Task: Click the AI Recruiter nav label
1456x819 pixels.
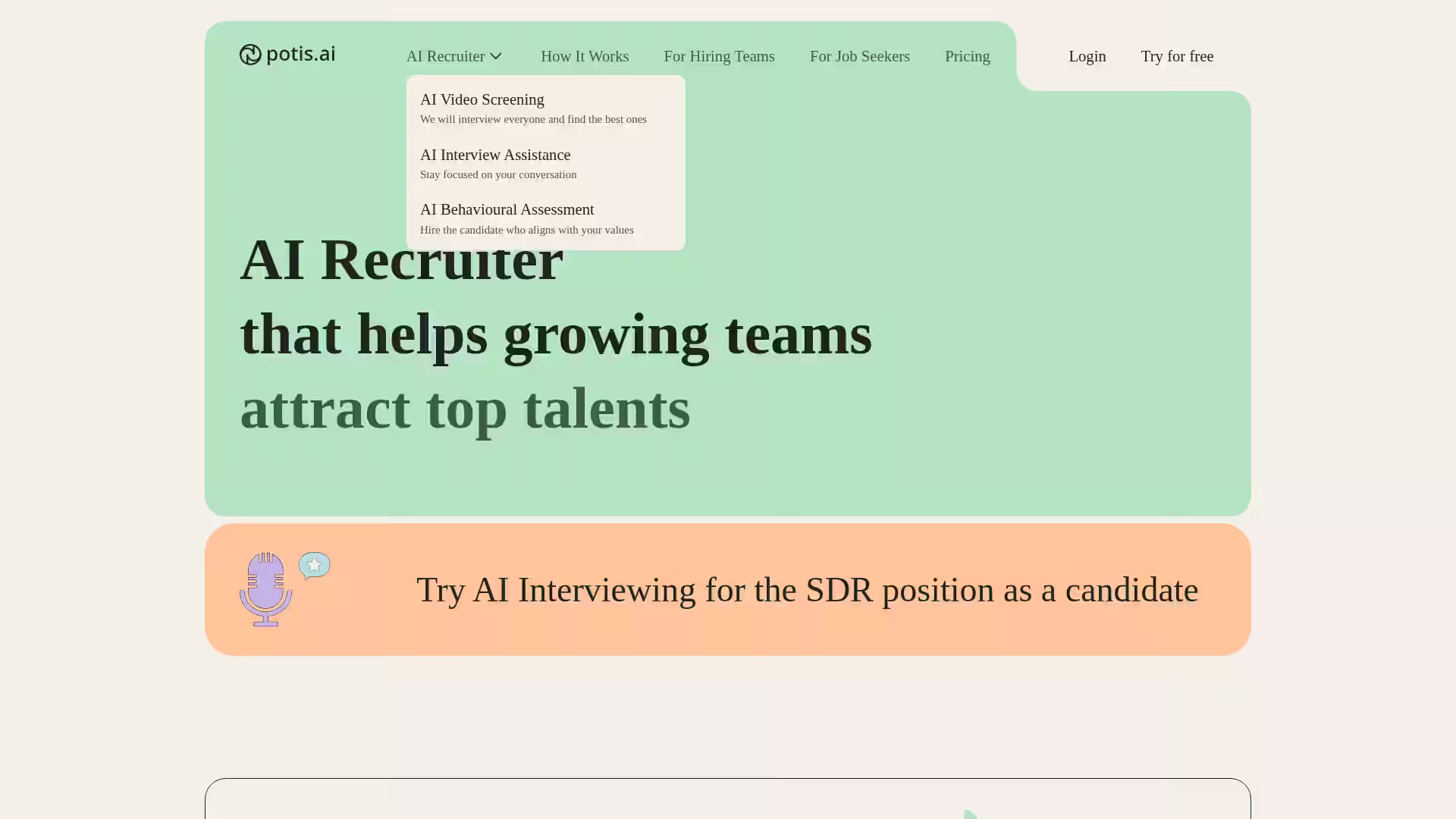Action: click(445, 56)
